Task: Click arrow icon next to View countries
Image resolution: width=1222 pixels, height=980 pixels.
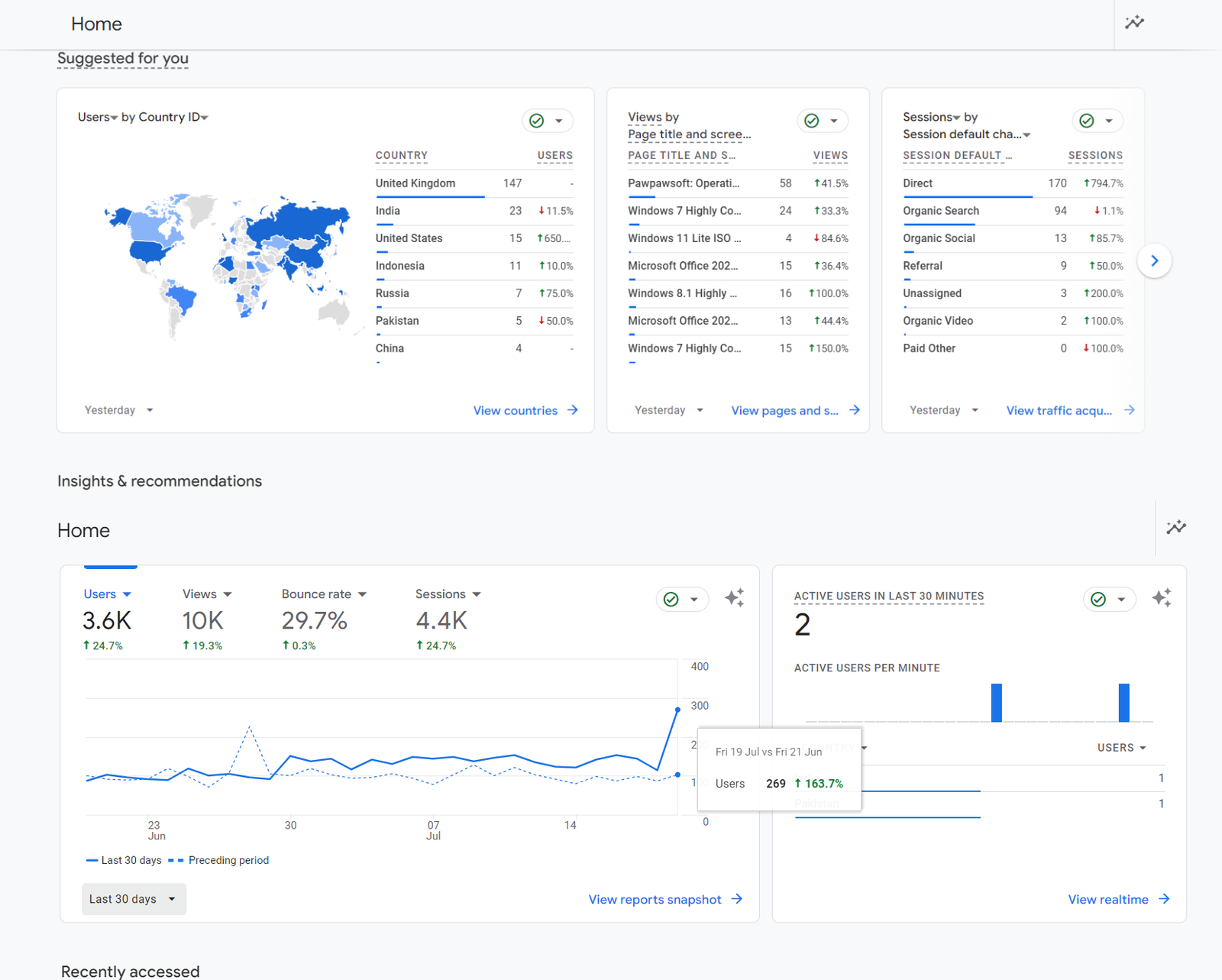Action: [573, 410]
